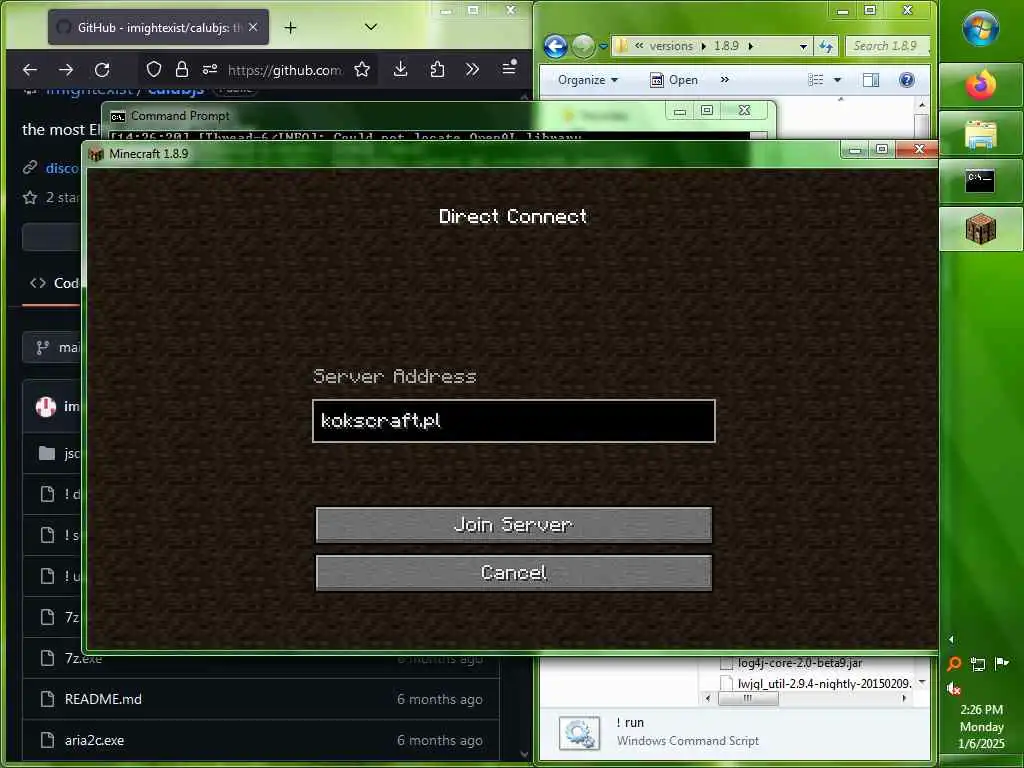Screen dimensions: 1024x768
Task: Go forward in Explorer window
Action: pos(583,46)
